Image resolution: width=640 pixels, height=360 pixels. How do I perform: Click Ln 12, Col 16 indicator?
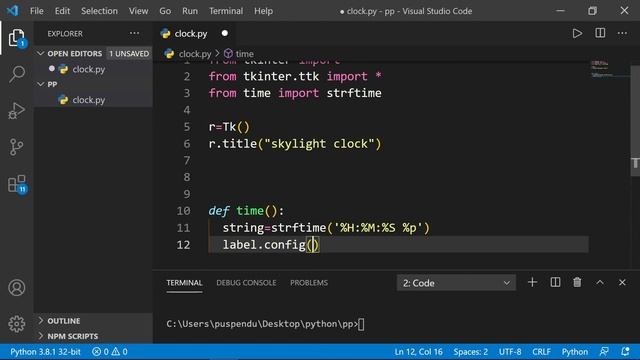point(418,351)
